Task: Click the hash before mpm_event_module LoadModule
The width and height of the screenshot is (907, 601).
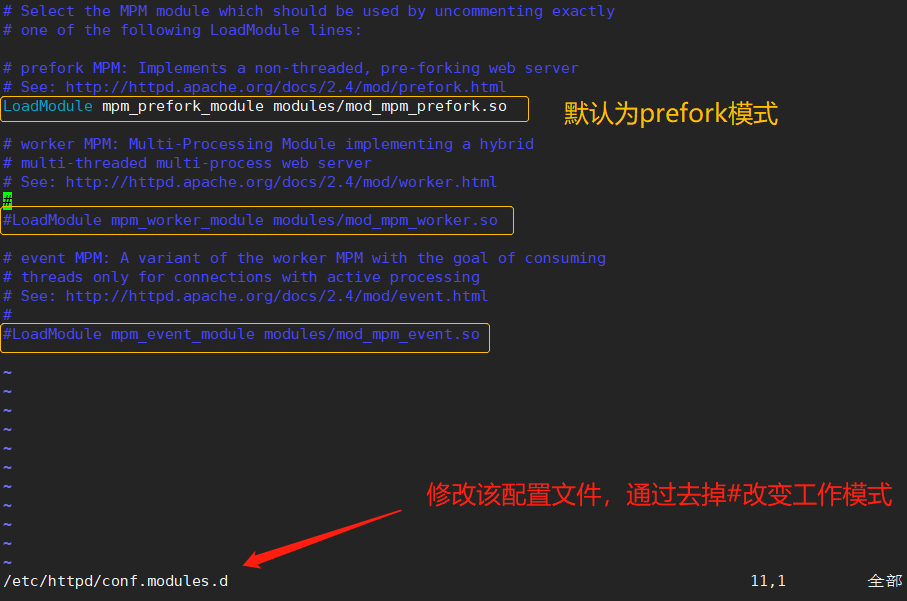Action: click(x=8, y=334)
